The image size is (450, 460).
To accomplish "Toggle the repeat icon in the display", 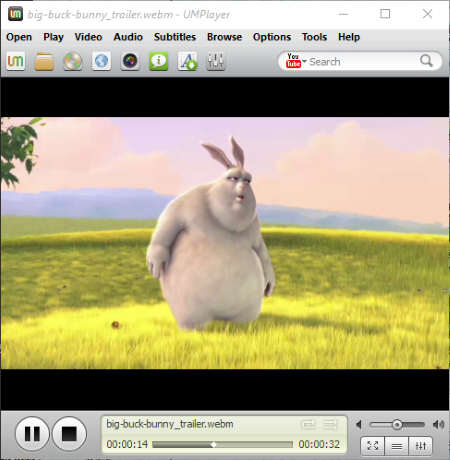I will click(308, 424).
